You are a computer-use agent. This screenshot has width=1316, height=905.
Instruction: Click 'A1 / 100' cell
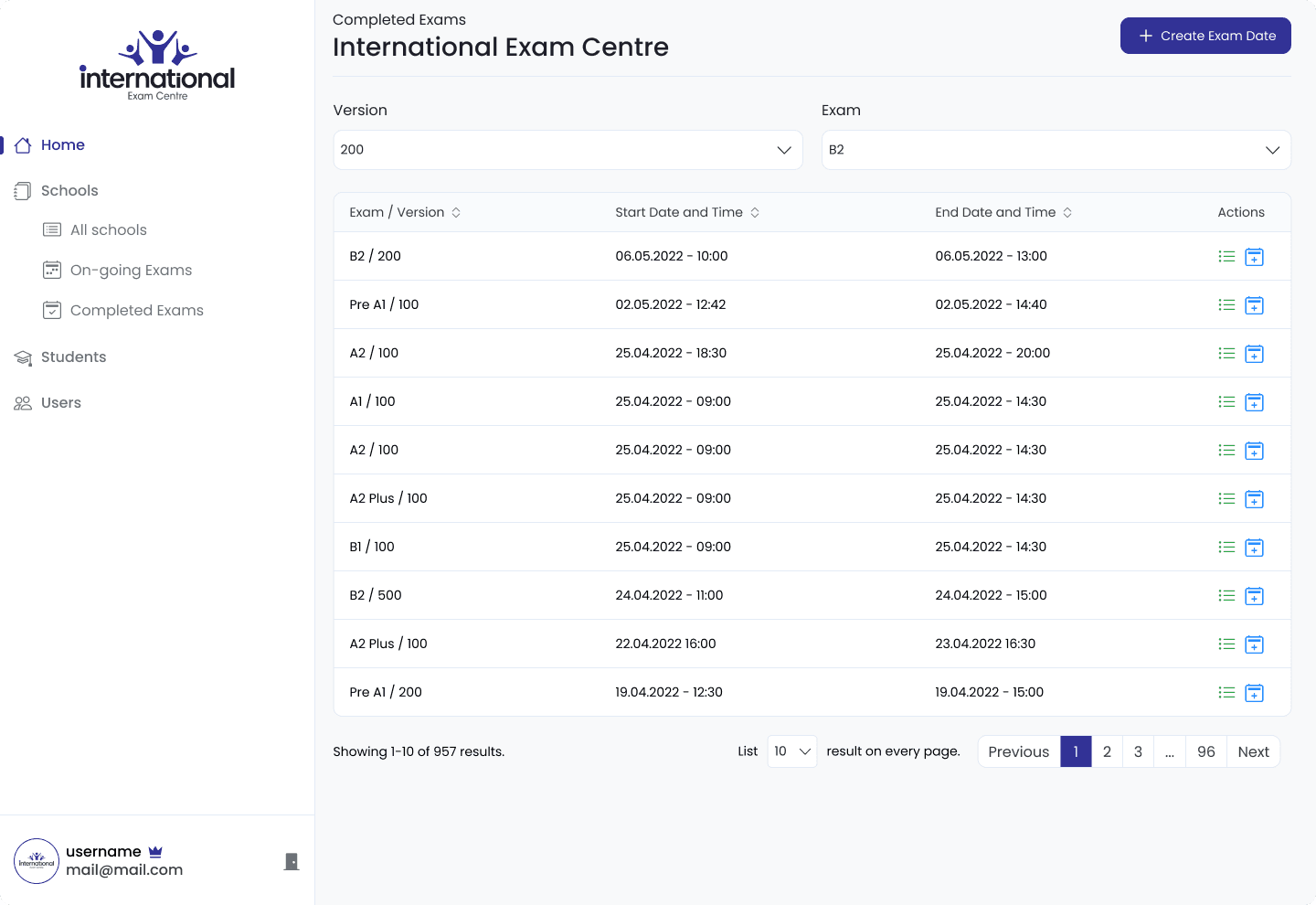372,401
